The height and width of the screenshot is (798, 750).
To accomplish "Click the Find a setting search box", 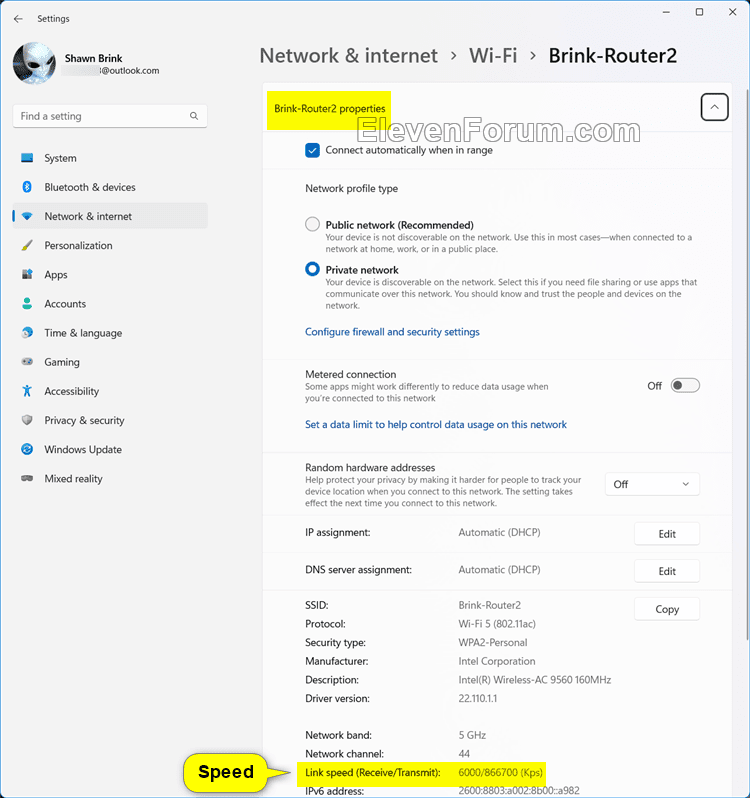I will [110, 116].
